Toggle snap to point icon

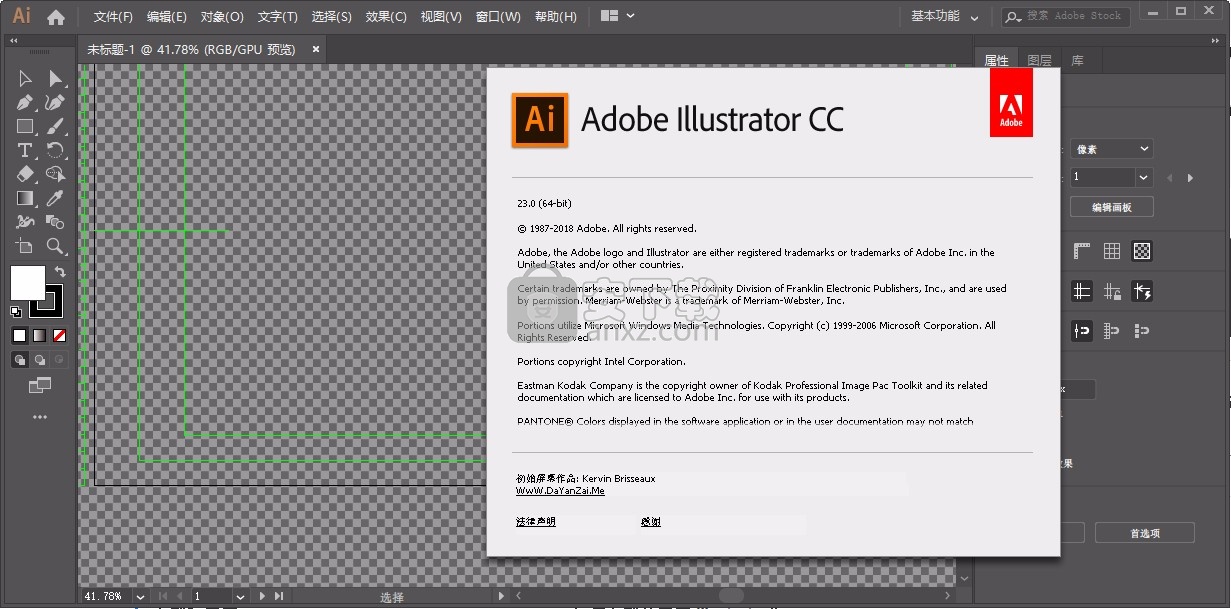coord(1081,331)
